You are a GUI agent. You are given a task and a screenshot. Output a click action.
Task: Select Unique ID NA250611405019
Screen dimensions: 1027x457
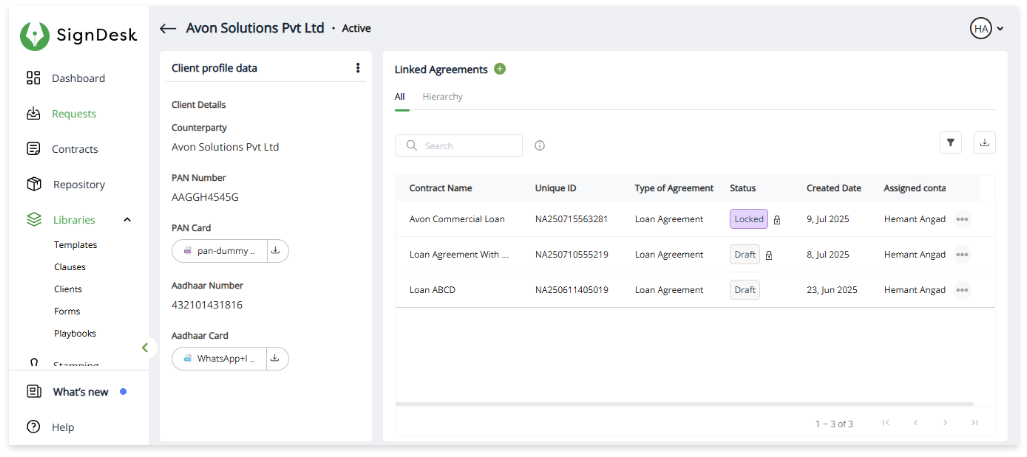[572, 290]
